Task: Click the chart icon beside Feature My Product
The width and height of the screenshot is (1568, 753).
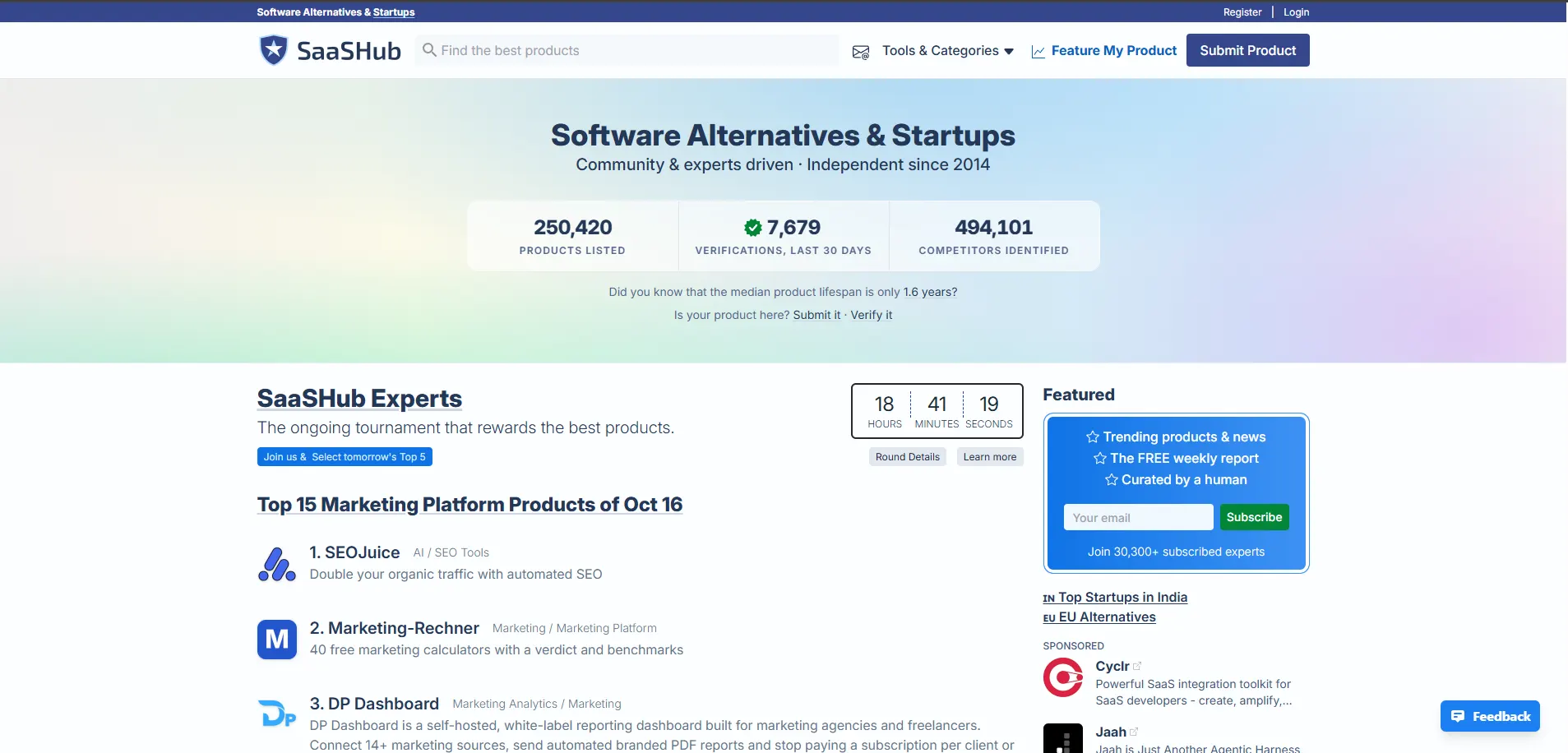Action: 1038,52
